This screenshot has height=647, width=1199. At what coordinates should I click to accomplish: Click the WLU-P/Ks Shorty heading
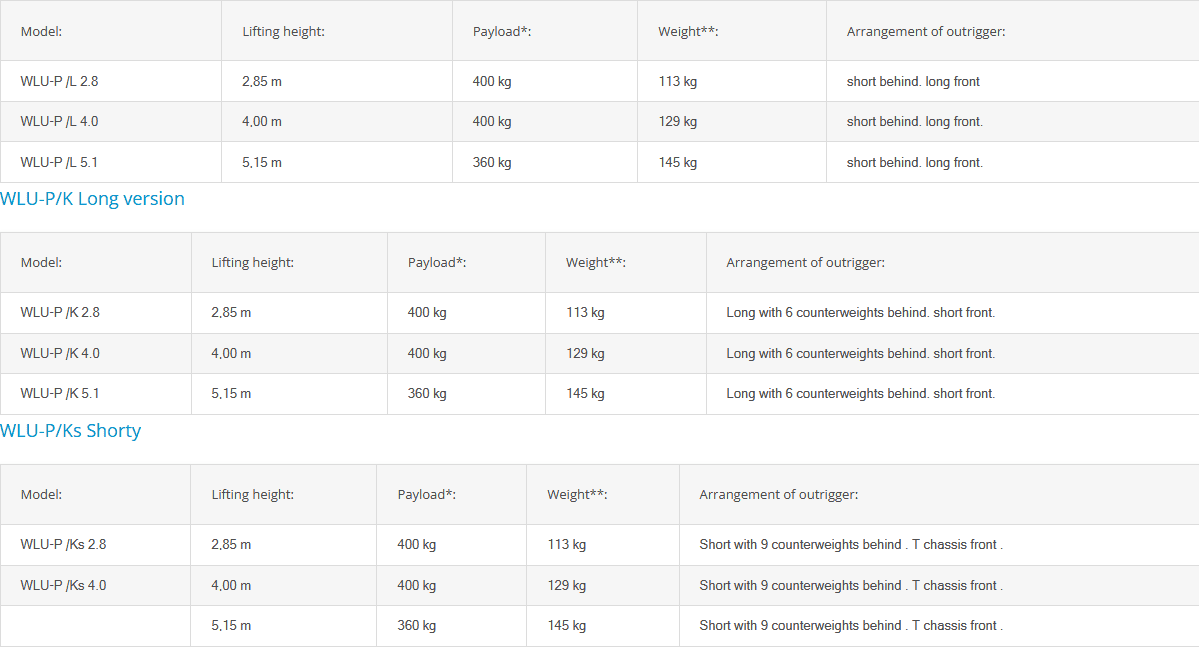pyautogui.click(x=70, y=431)
